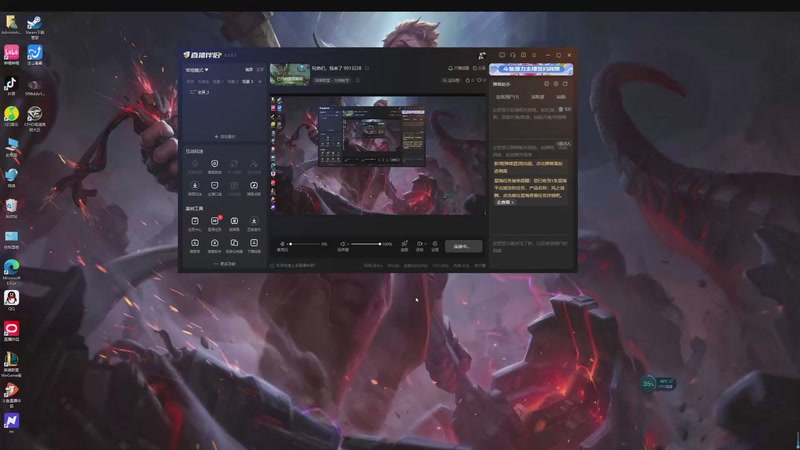This screenshot has height=450, width=800.
Task: Click the 分享 share link
Action: click(x=479, y=68)
